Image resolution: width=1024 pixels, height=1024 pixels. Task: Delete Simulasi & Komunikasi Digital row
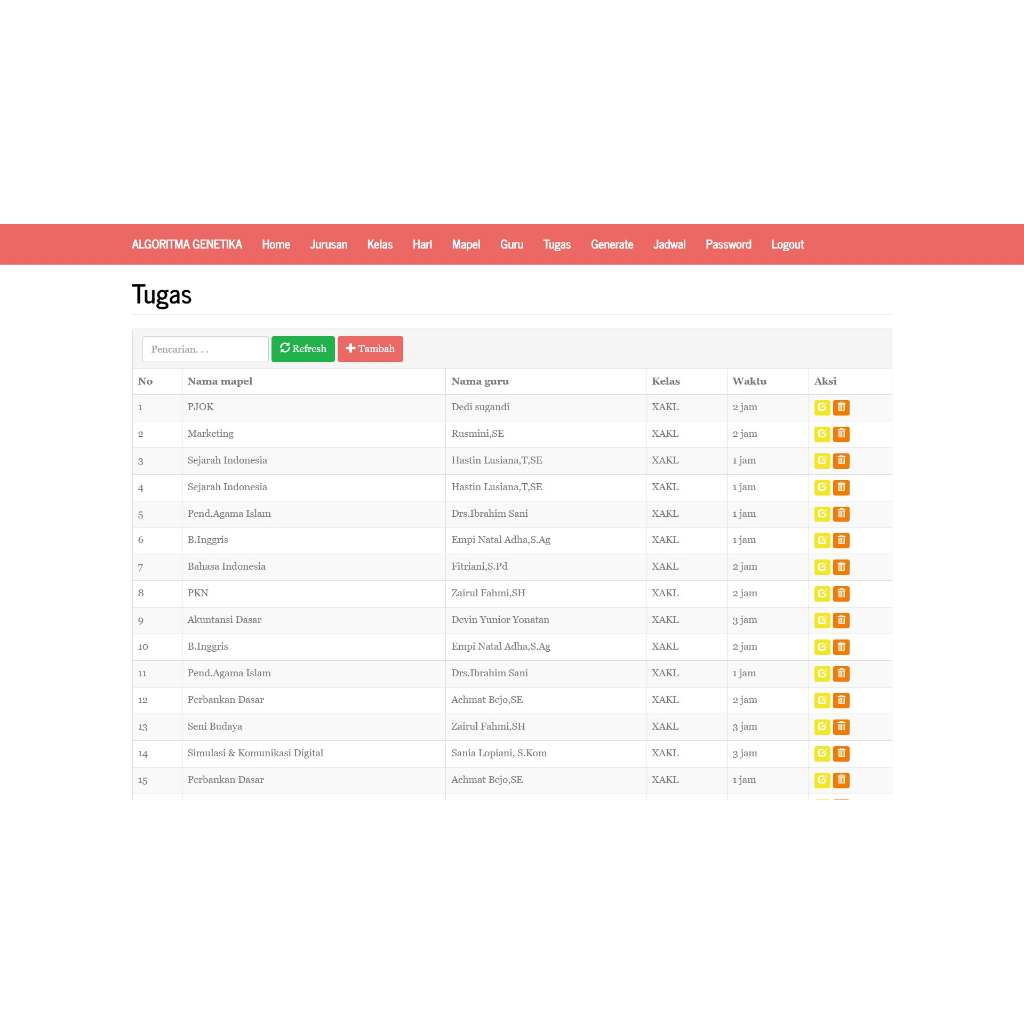[x=841, y=754]
